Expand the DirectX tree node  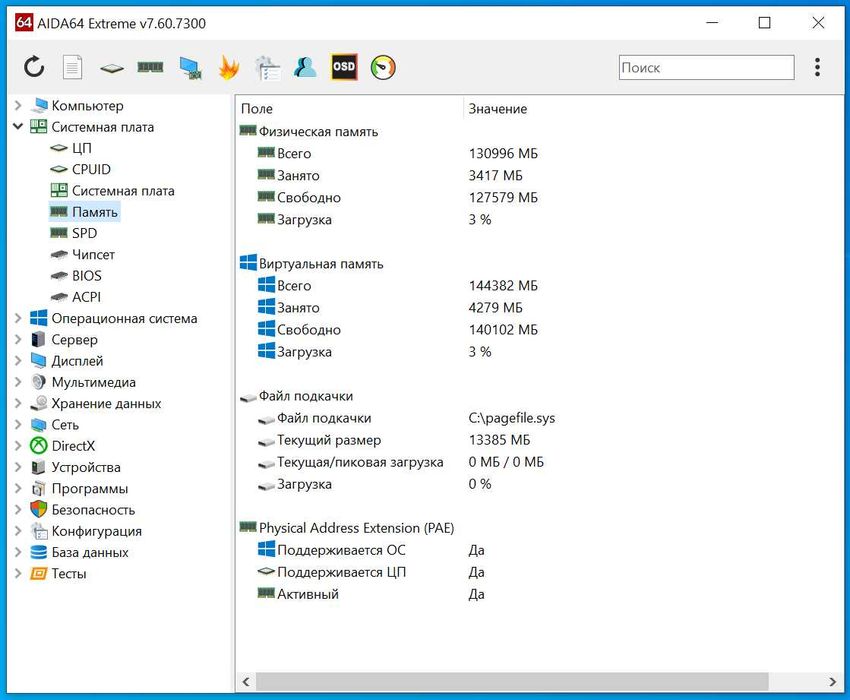tap(18, 446)
